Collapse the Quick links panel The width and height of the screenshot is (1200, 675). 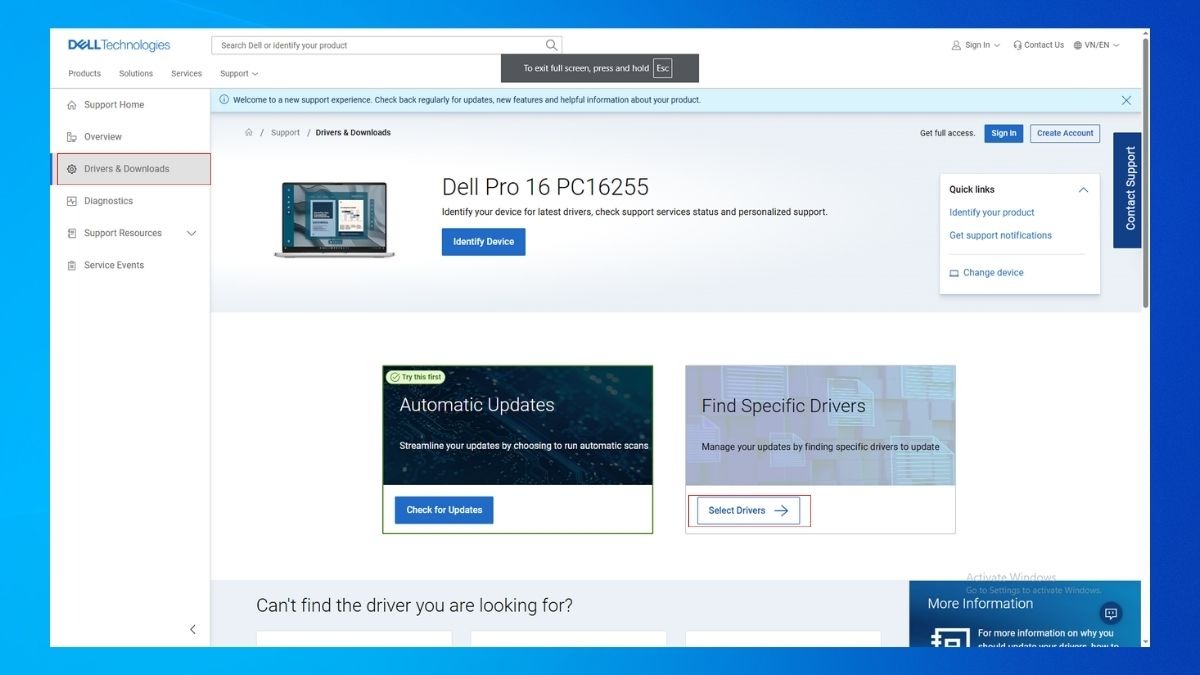1083,189
